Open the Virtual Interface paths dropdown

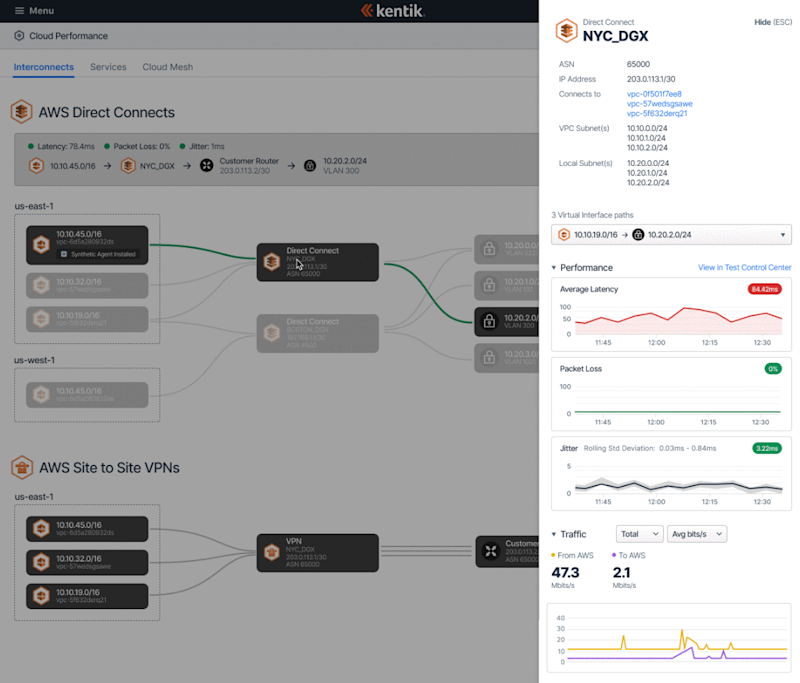pyautogui.click(x=671, y=235)
